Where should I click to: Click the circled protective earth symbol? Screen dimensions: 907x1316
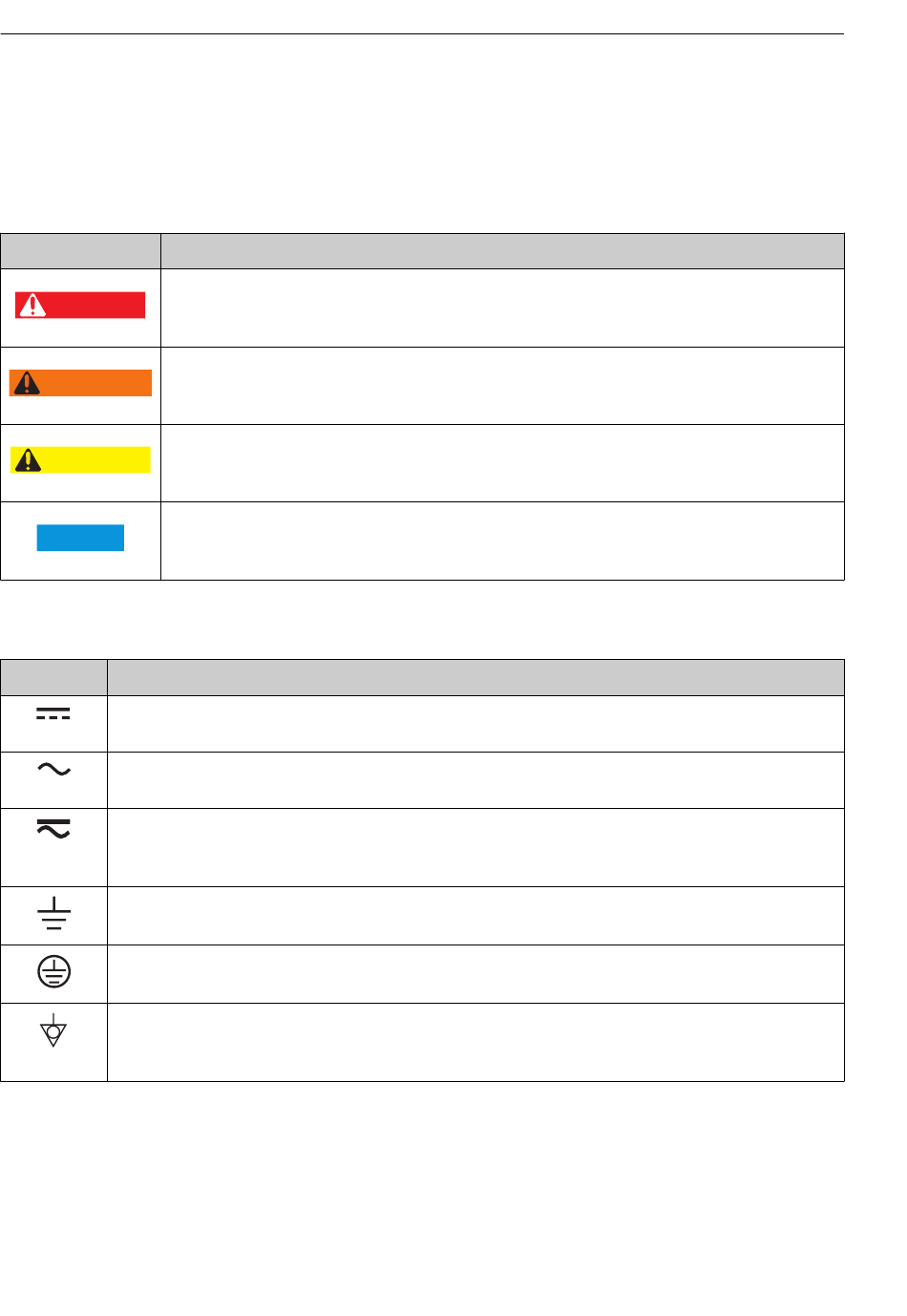(x=53, y=972)
